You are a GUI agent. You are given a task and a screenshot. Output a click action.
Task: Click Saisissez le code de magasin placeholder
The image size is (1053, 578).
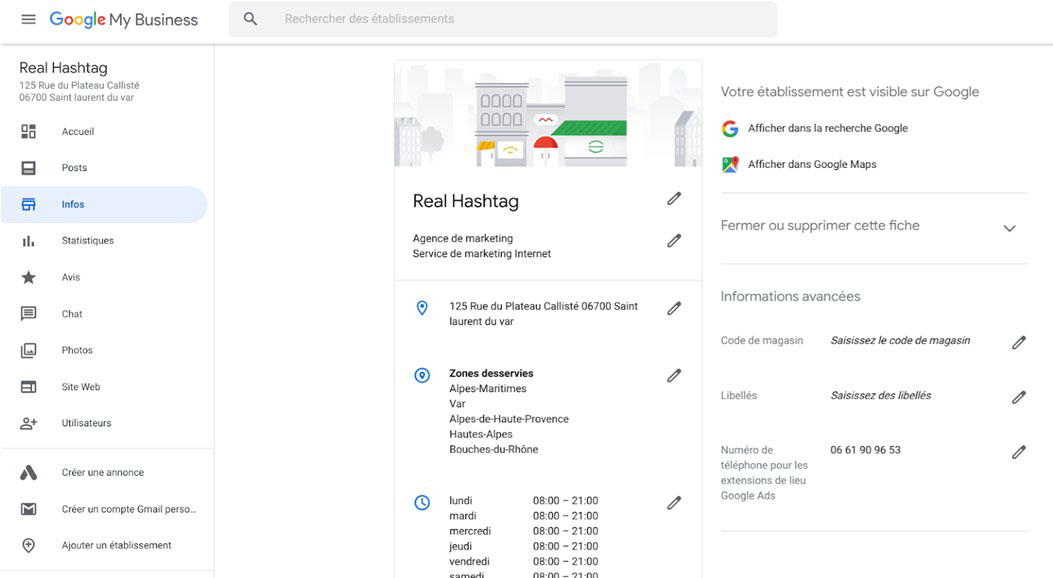(x=900, y=340)
